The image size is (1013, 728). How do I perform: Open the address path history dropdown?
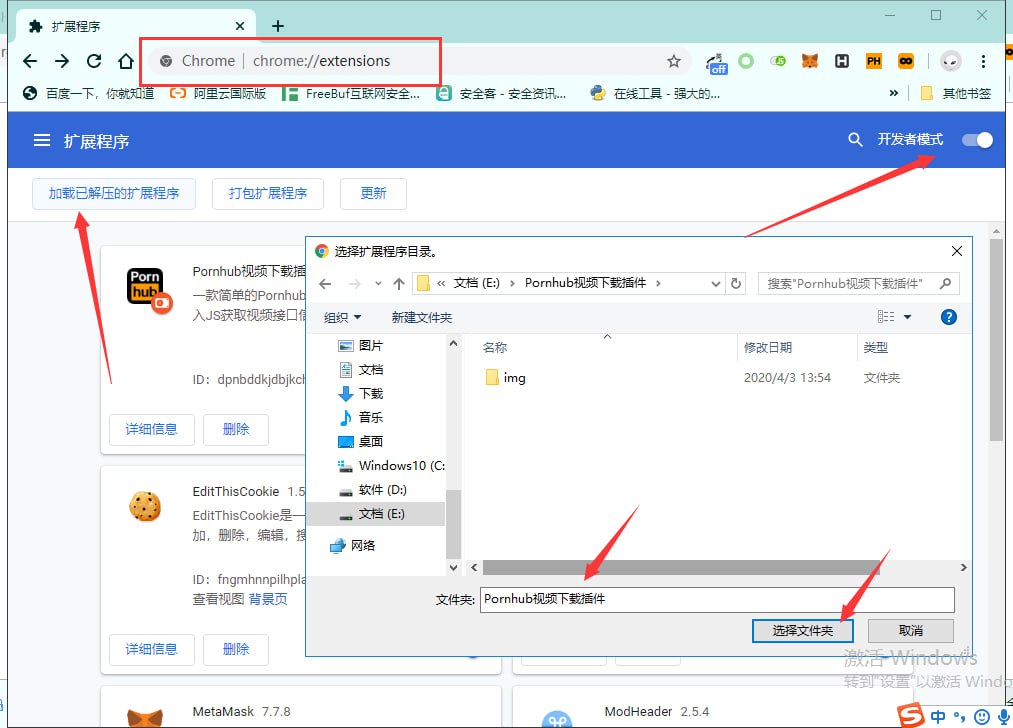715,284
